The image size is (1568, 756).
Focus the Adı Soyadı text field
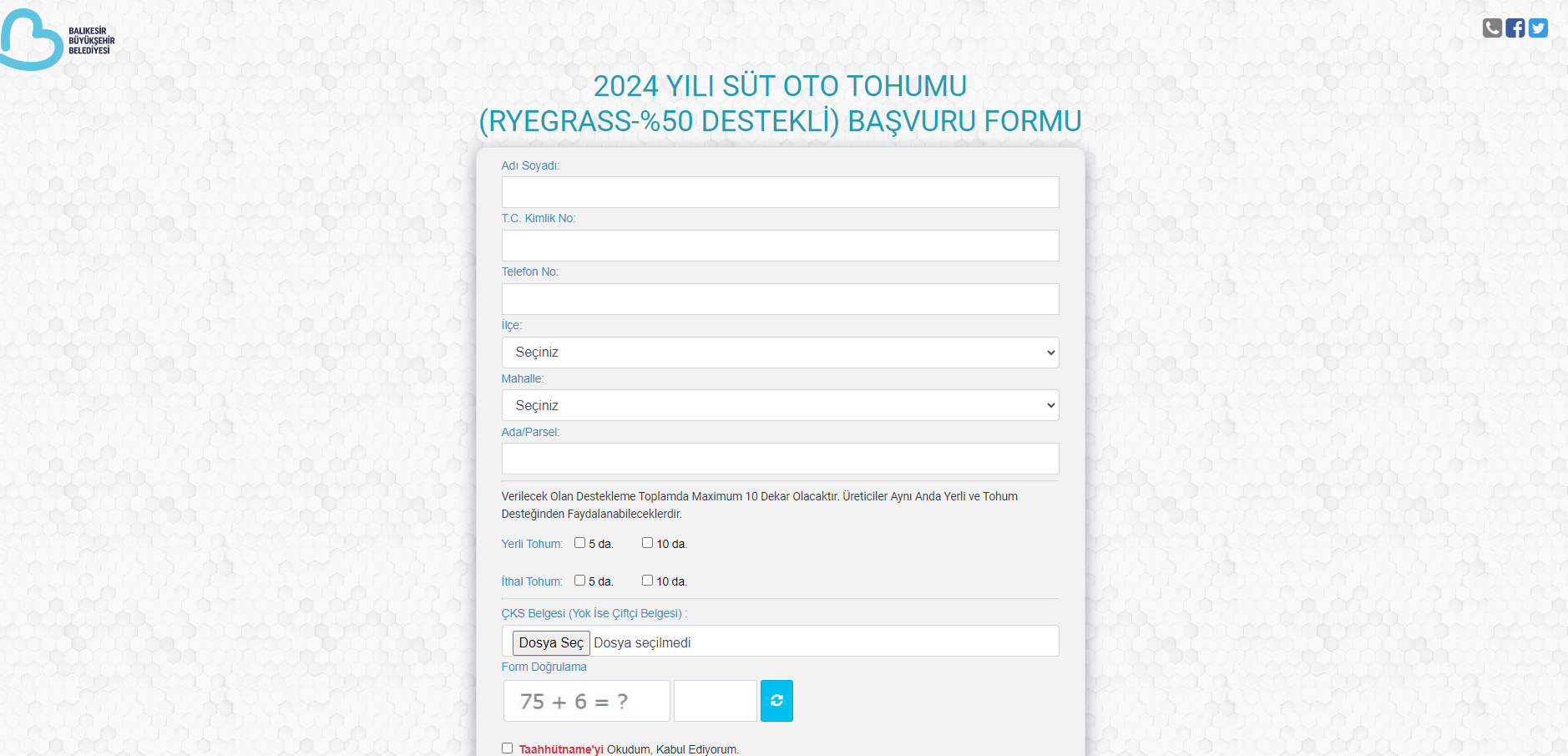tap(780, 192)
